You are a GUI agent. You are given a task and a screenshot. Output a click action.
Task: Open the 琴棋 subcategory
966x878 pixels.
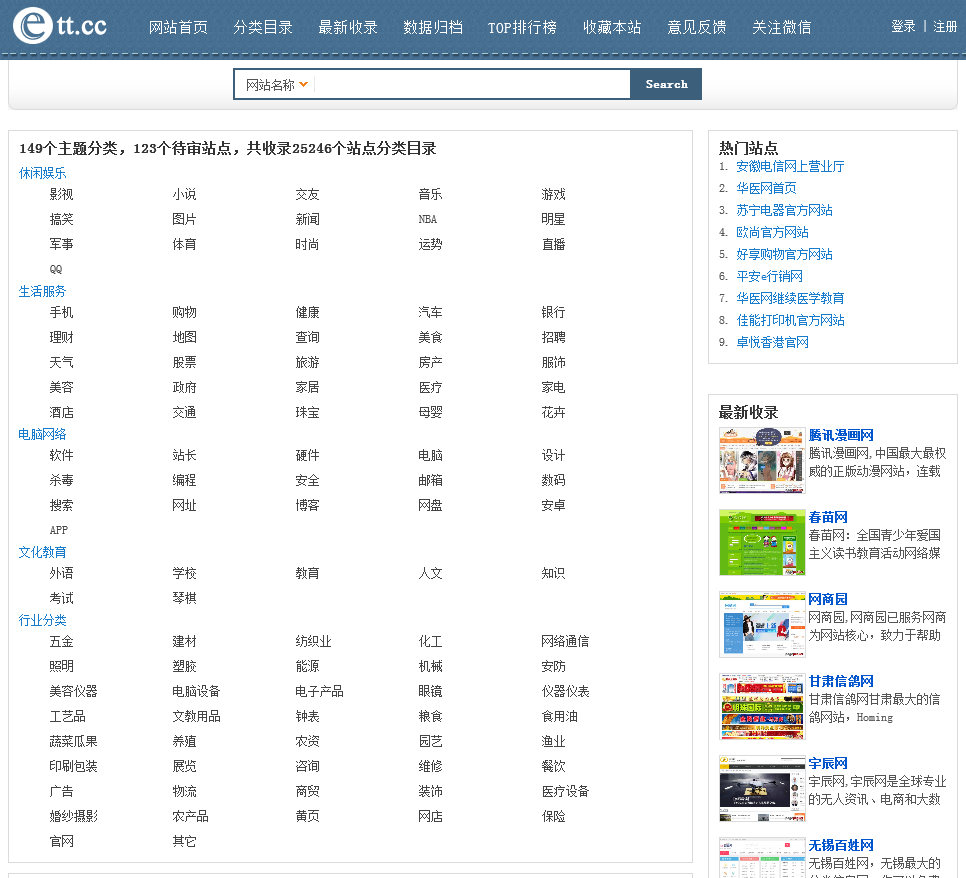[x=184, y=598]
